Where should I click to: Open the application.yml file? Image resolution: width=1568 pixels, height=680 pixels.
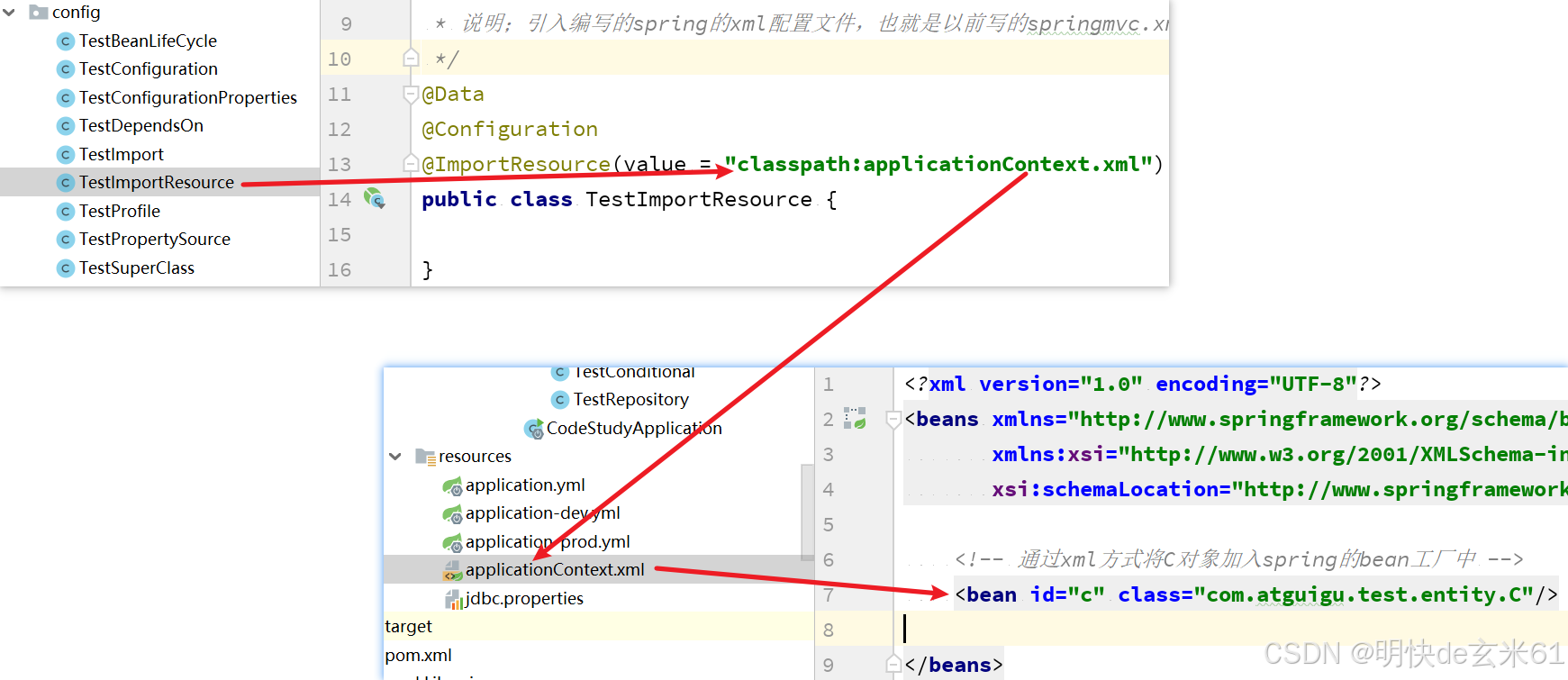[x=525, y=485]
